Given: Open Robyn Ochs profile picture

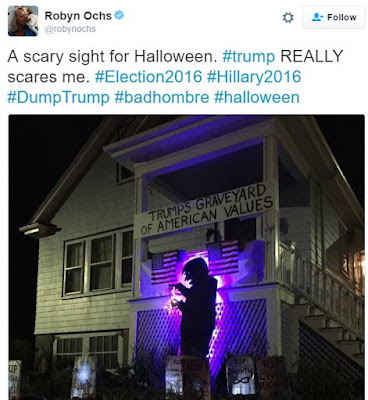Looking at the screenshot, I should click(x=23, y=21).
